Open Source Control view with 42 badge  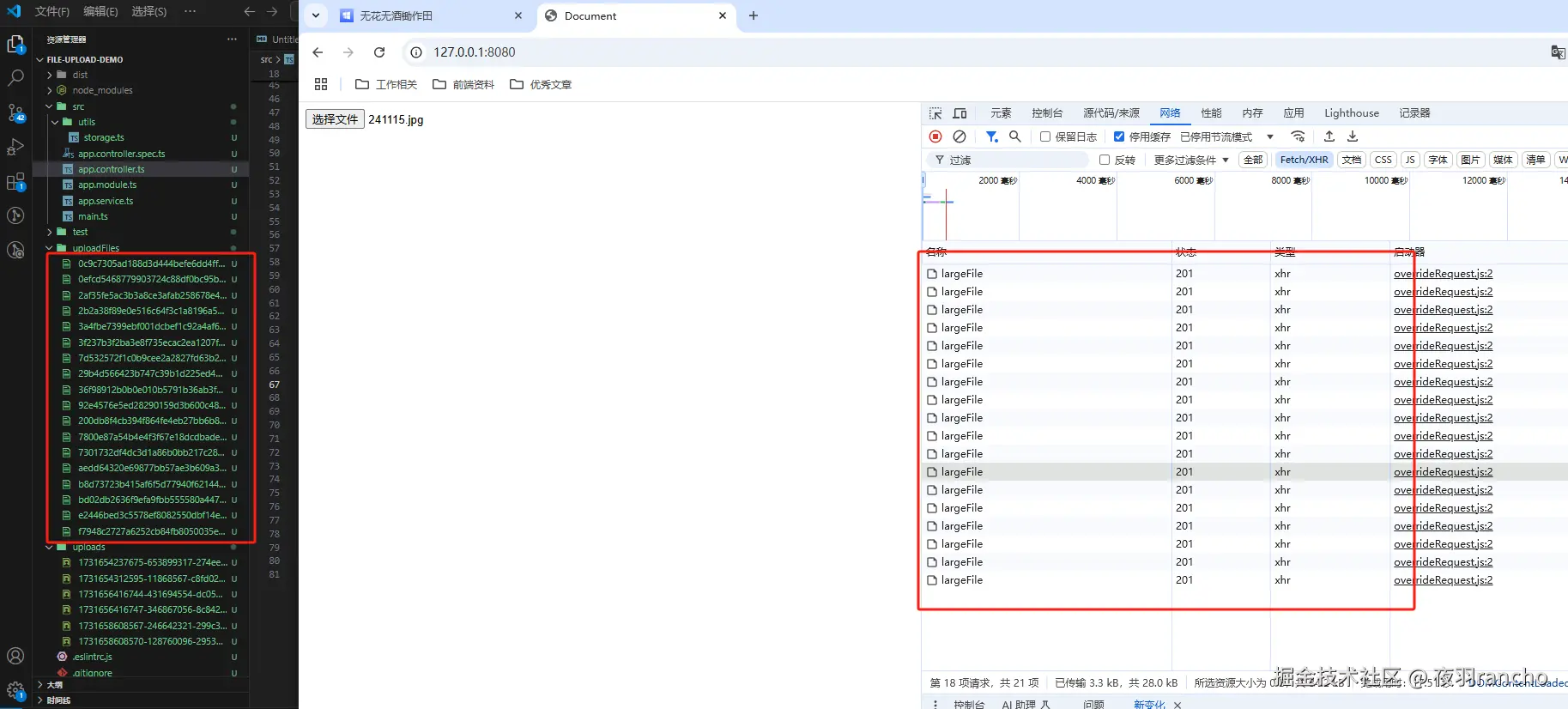[15, 112]
